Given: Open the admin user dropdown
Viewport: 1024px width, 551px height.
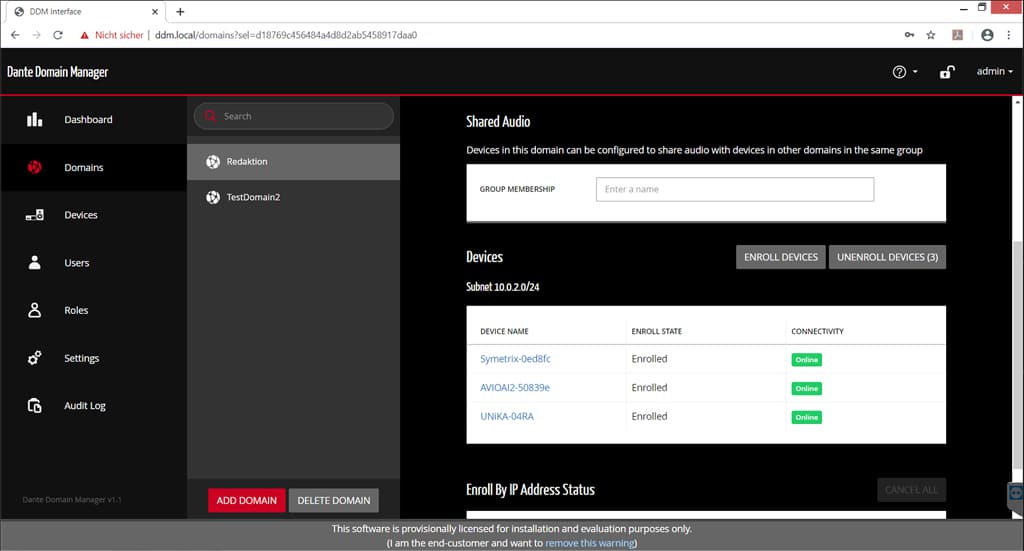Looking at the screenshot, I should 995,72.
